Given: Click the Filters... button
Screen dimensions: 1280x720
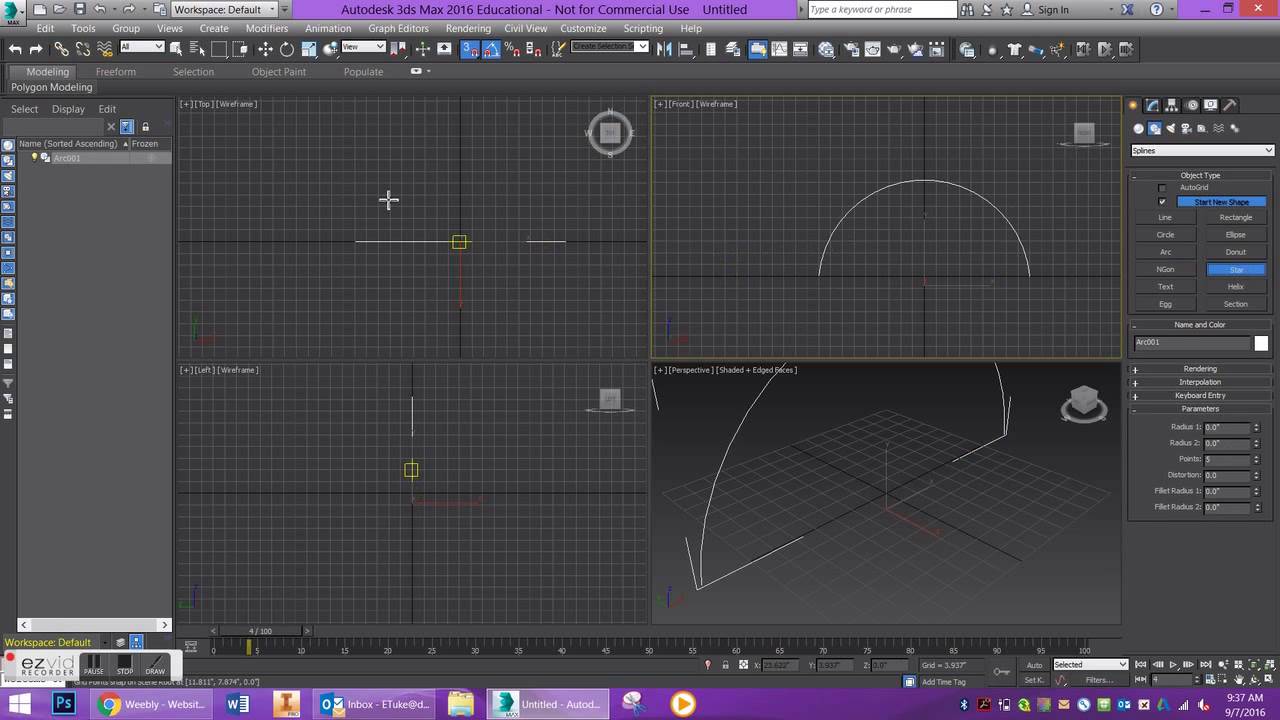Looking at the screenshot, I should click(1099, 680).
